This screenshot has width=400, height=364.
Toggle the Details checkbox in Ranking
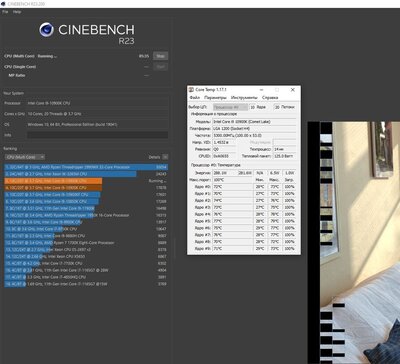pyautogui.click(x=165, y=157)
